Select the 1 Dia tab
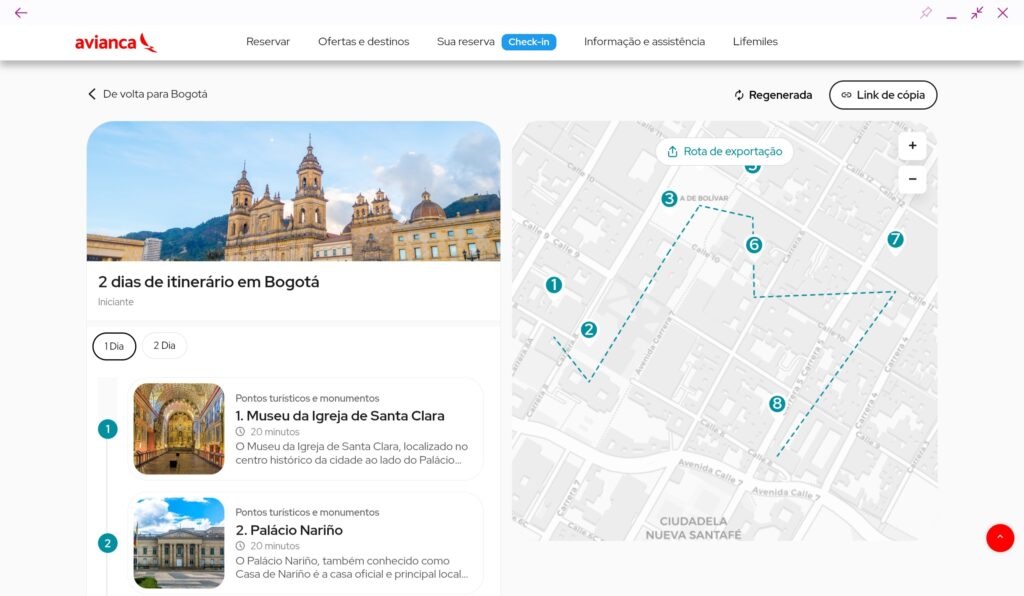The height and width of the screenshot is (596, 1024). (114, 346)
